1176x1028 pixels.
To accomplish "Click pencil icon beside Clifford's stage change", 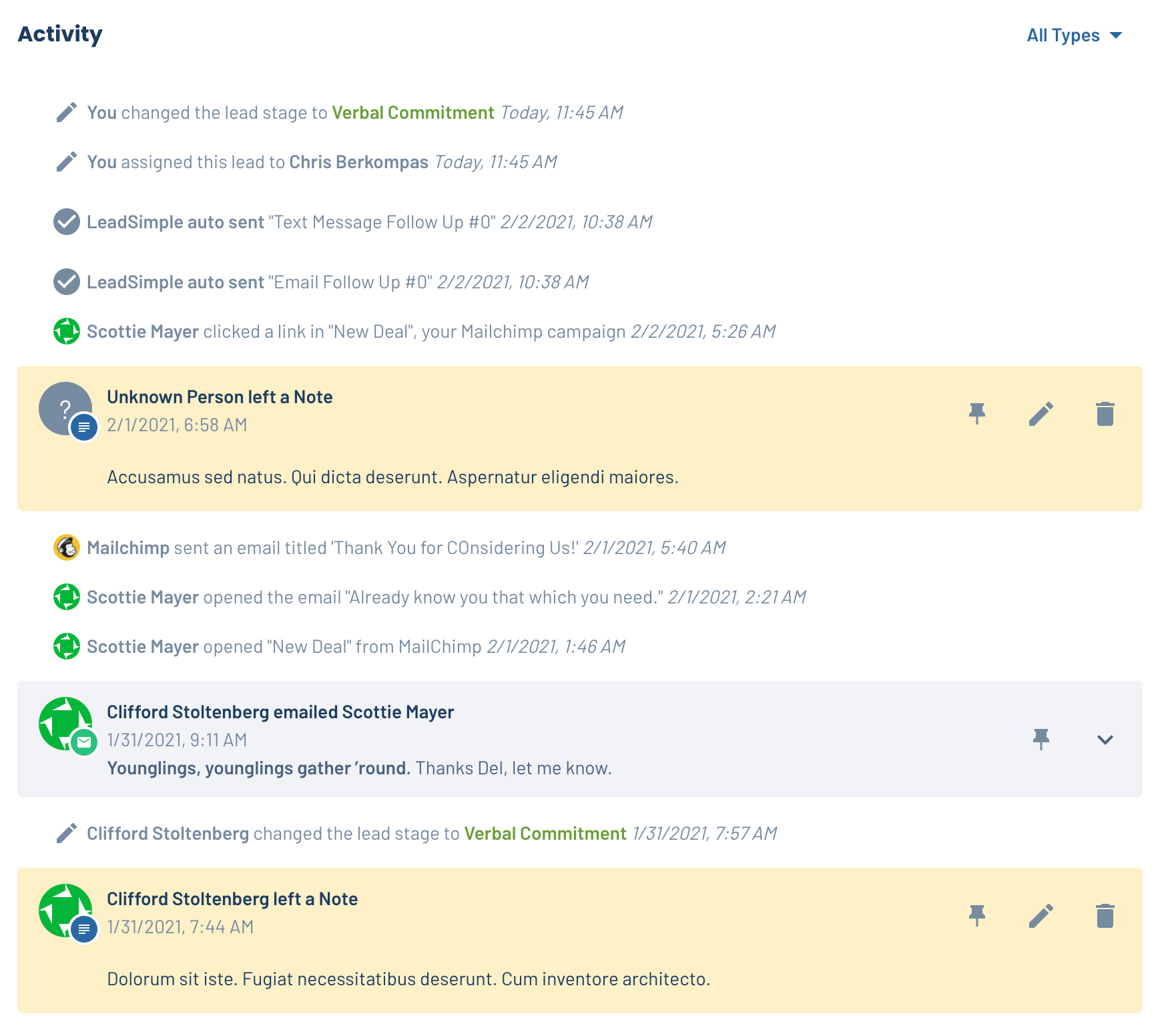I will coord(67,833).
